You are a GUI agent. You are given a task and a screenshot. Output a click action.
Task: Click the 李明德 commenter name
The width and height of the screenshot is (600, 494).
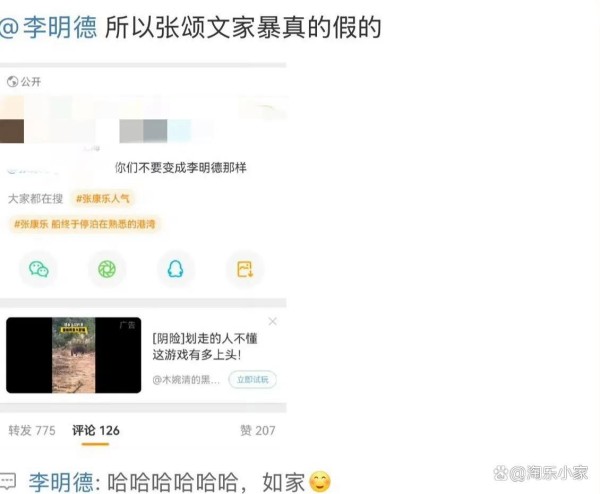(61, 482)
